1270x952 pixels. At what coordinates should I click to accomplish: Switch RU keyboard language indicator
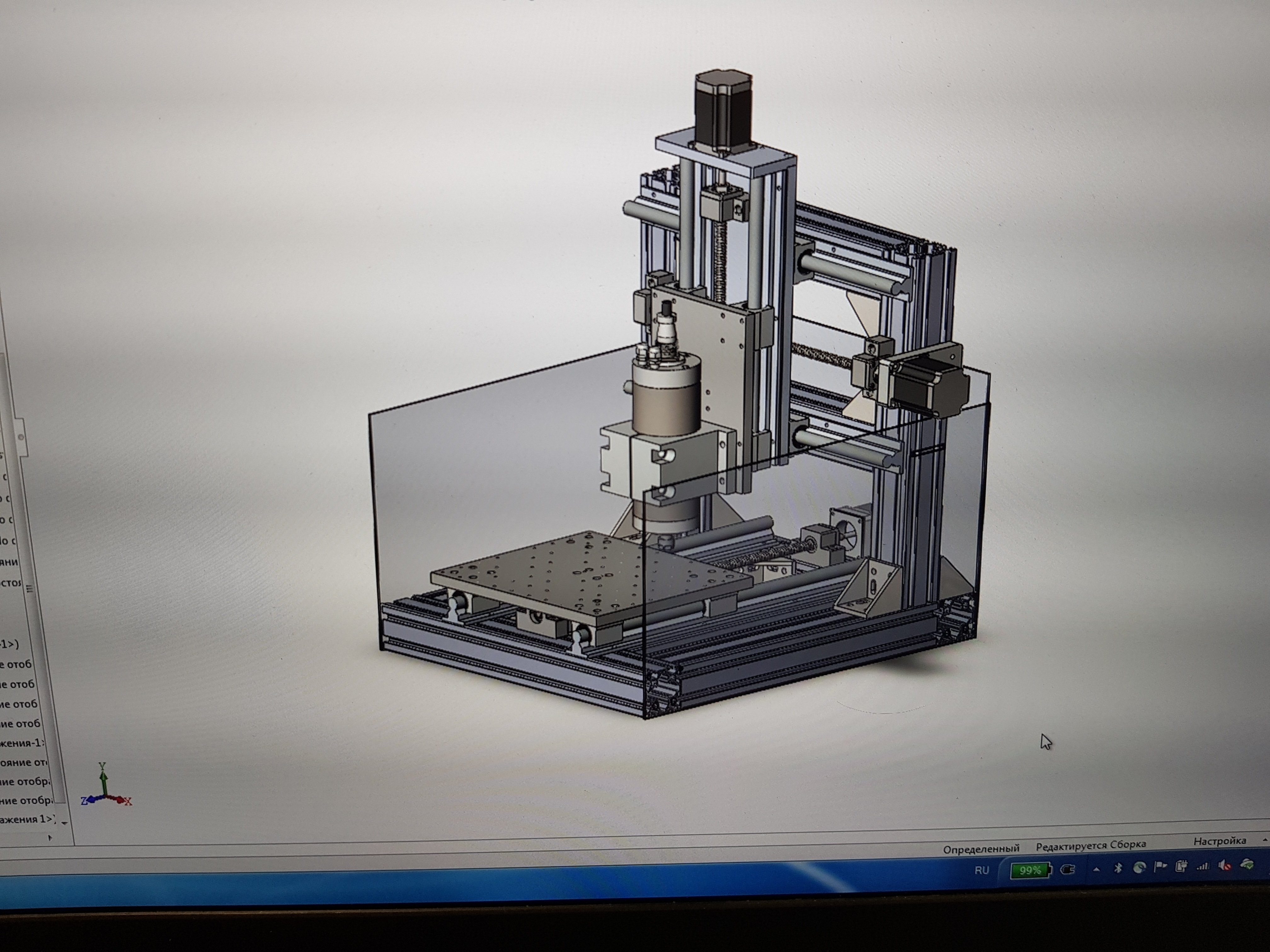pyautogui.click(x=982, y=870)
